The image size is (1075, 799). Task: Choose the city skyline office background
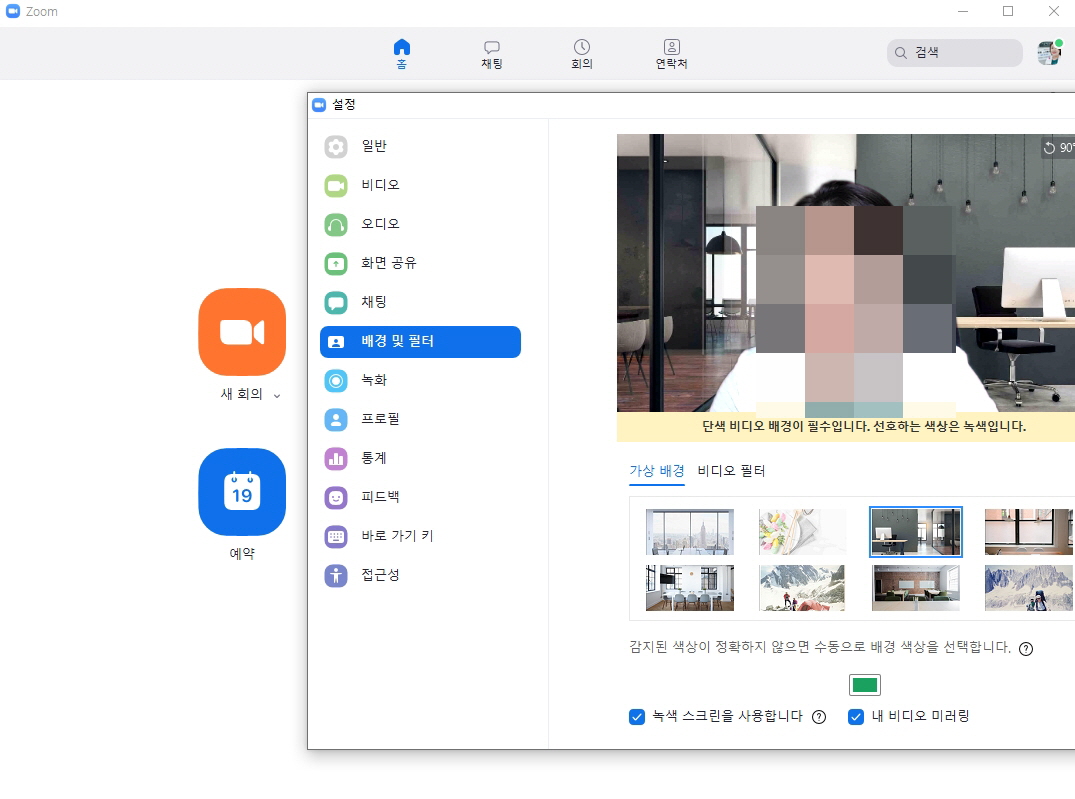coord(690,532)
